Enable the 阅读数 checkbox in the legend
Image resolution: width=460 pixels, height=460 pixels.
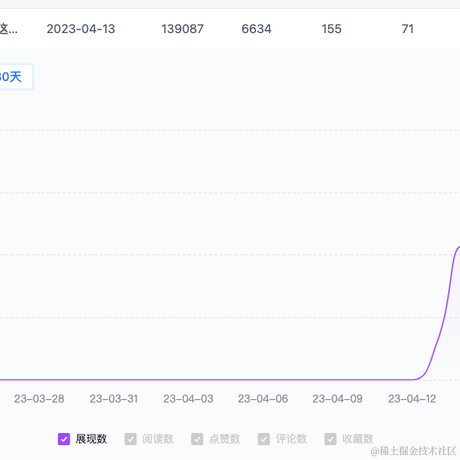(130, 439)
